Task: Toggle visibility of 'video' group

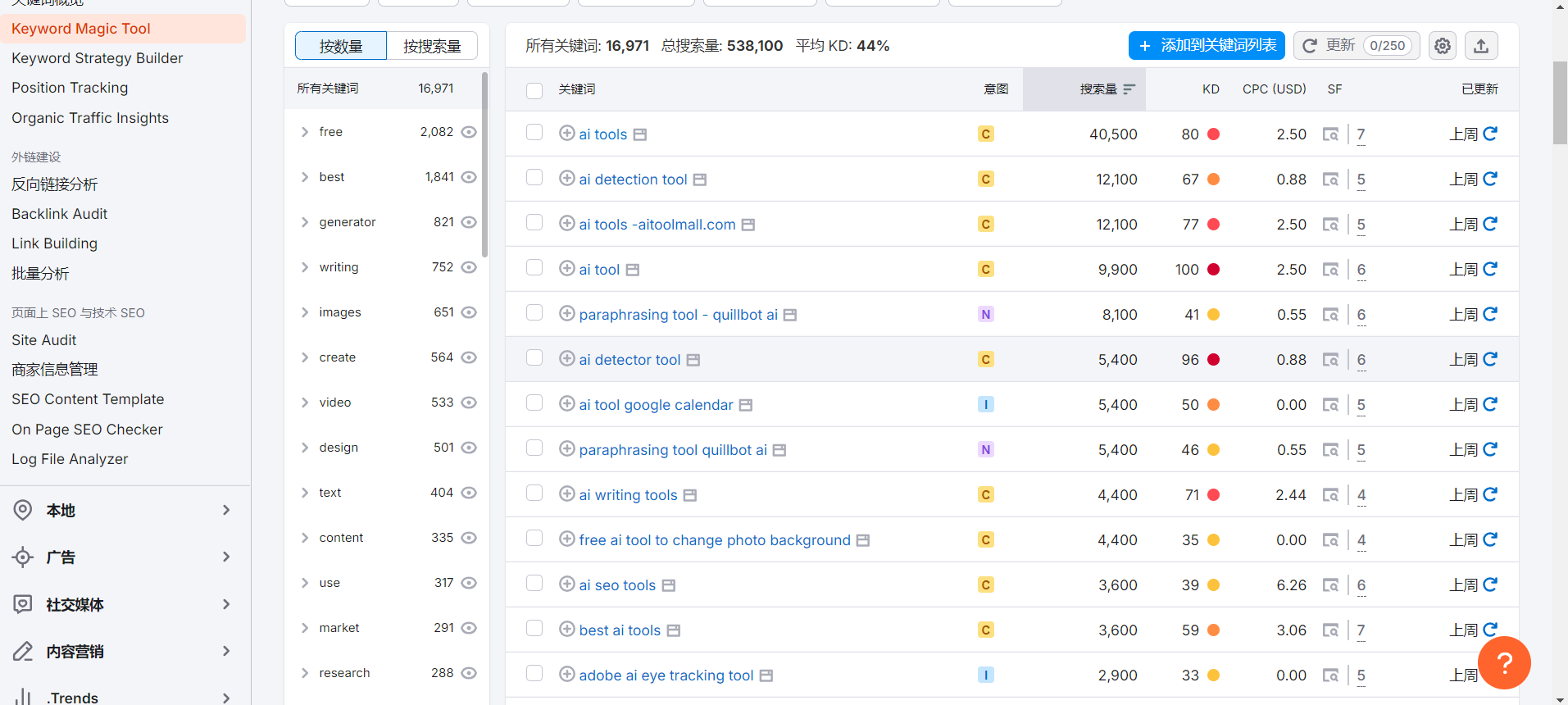Action: point(469,403)
